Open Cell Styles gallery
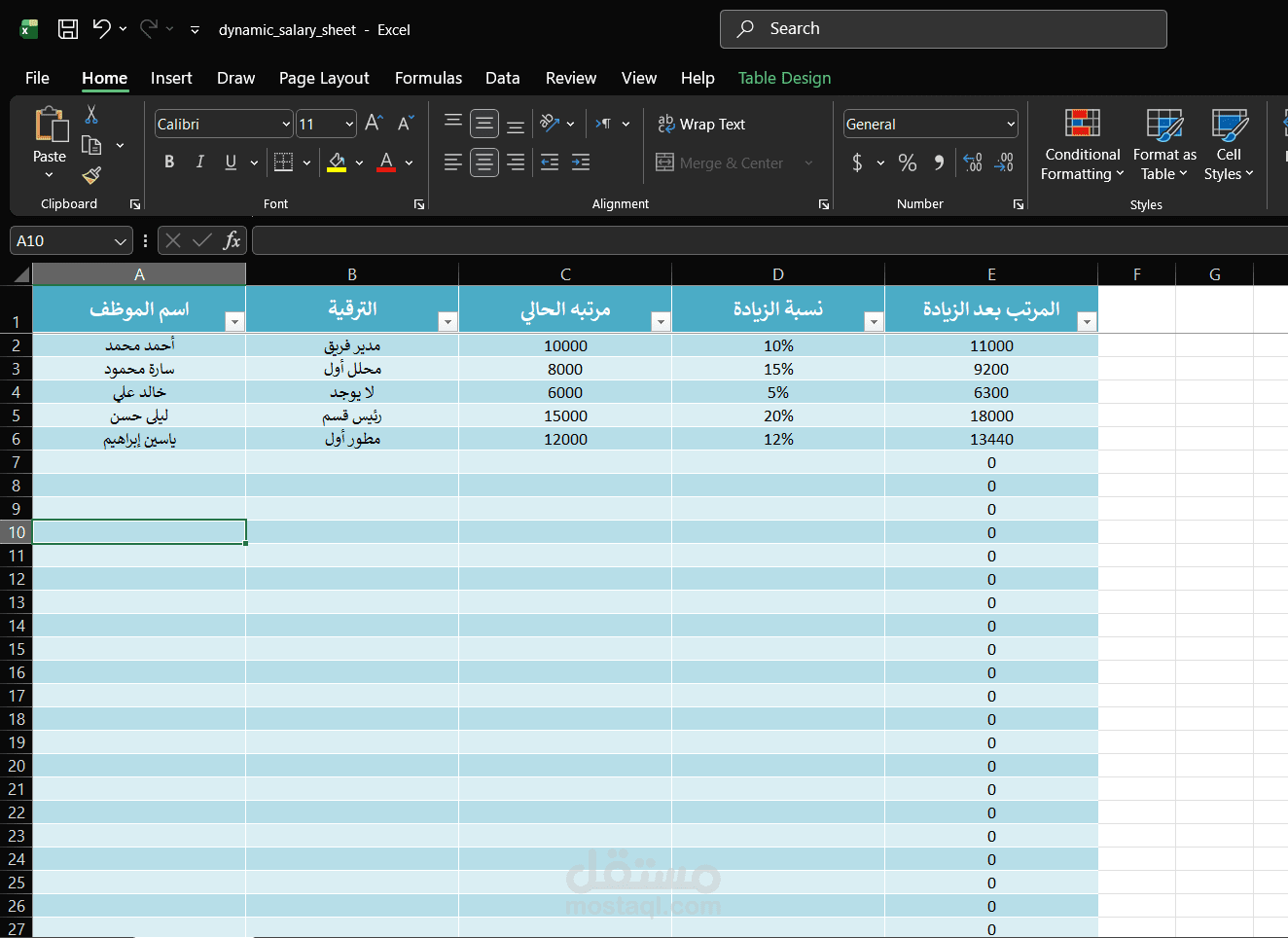This screenshot has width=1288, height=938. 1229,145
